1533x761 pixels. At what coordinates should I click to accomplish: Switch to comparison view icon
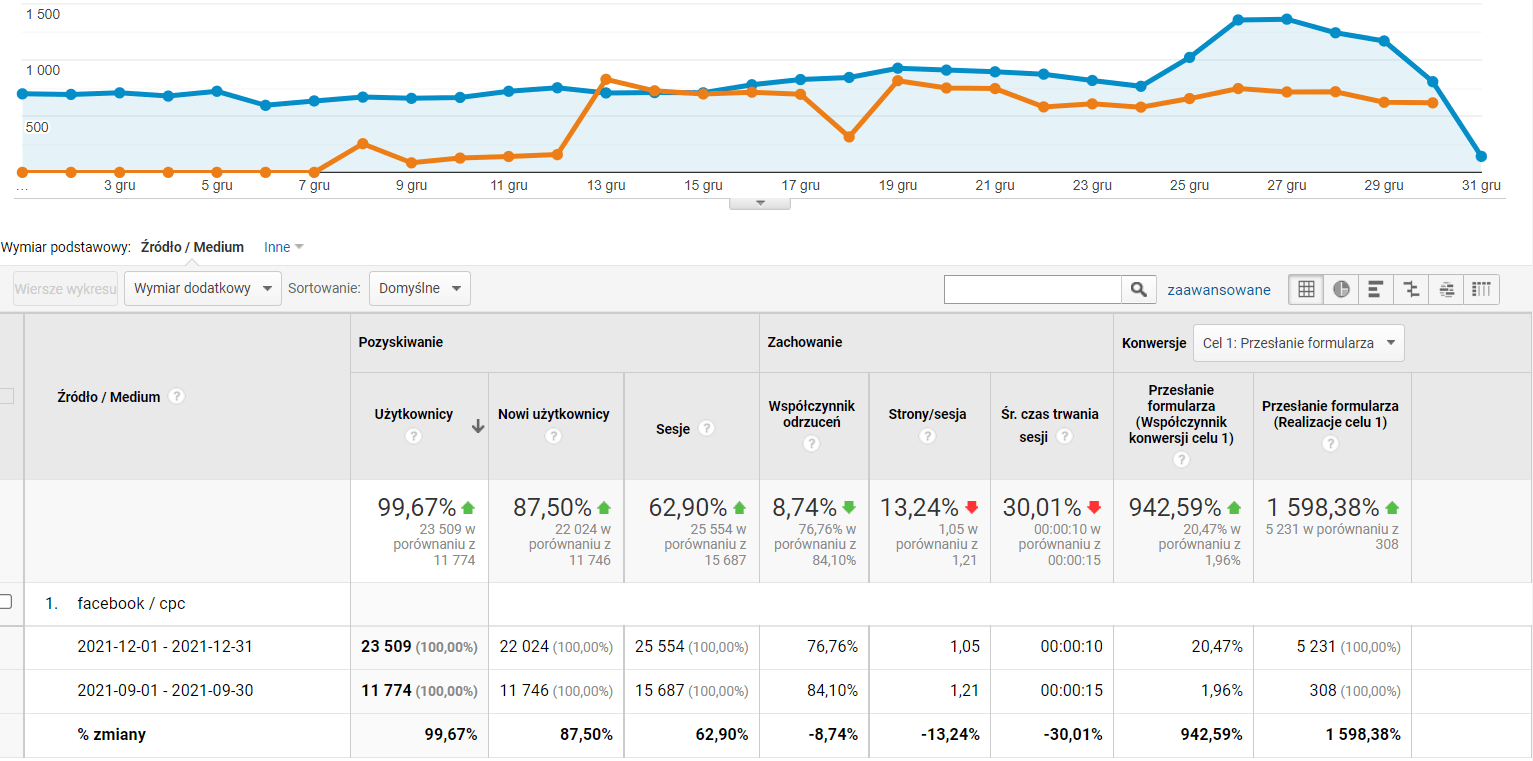pyautogui.click(x=1411, y=289)
